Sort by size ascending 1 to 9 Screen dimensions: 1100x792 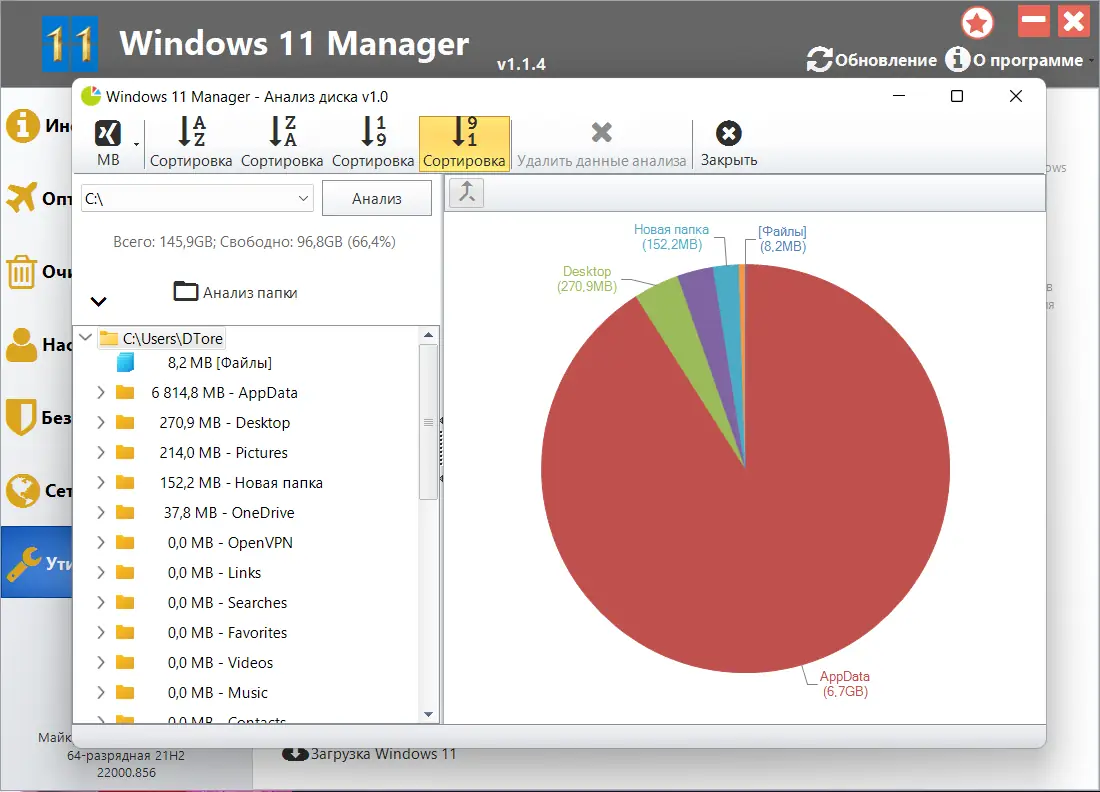(x=373, y=143)
